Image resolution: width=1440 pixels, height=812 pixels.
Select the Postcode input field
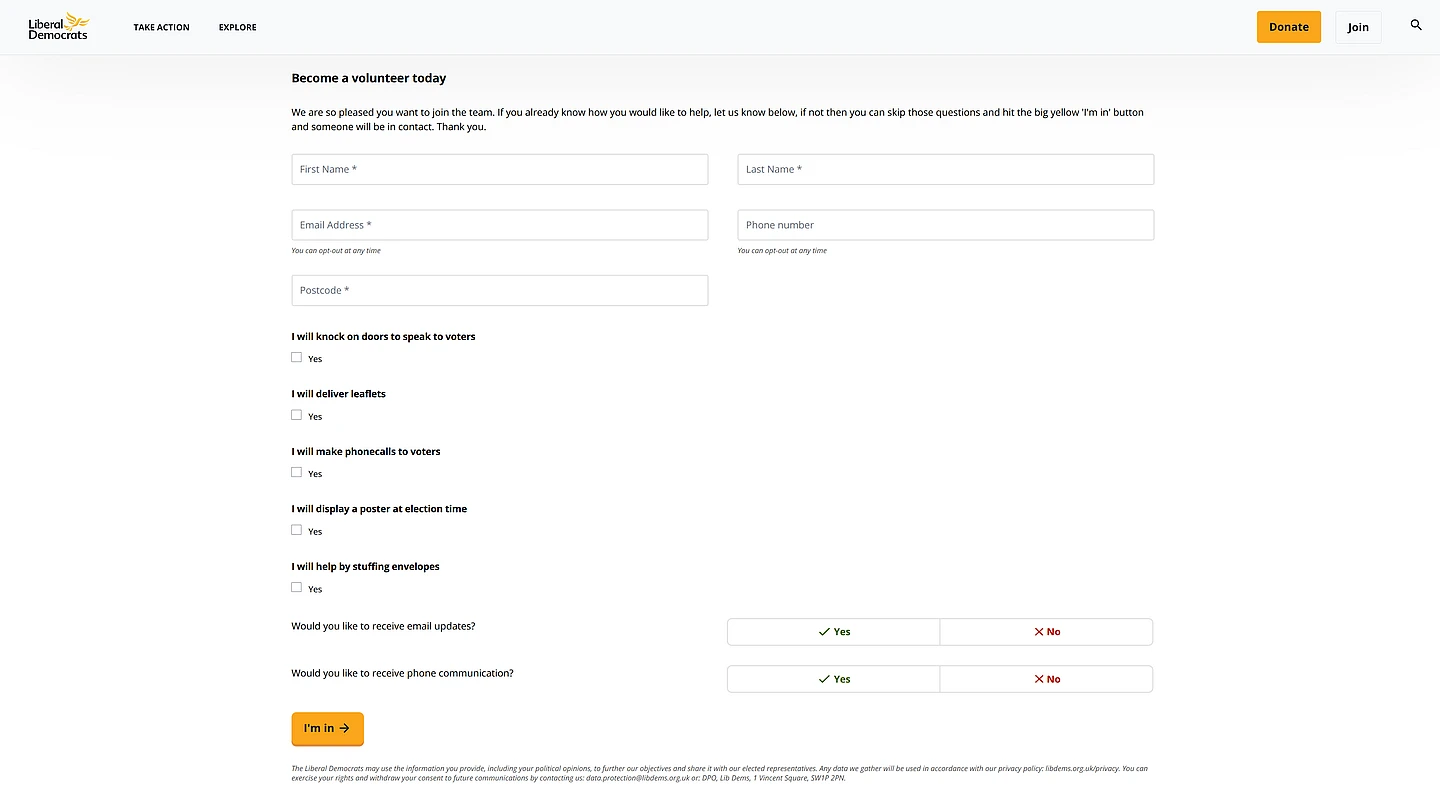[499, 290]
